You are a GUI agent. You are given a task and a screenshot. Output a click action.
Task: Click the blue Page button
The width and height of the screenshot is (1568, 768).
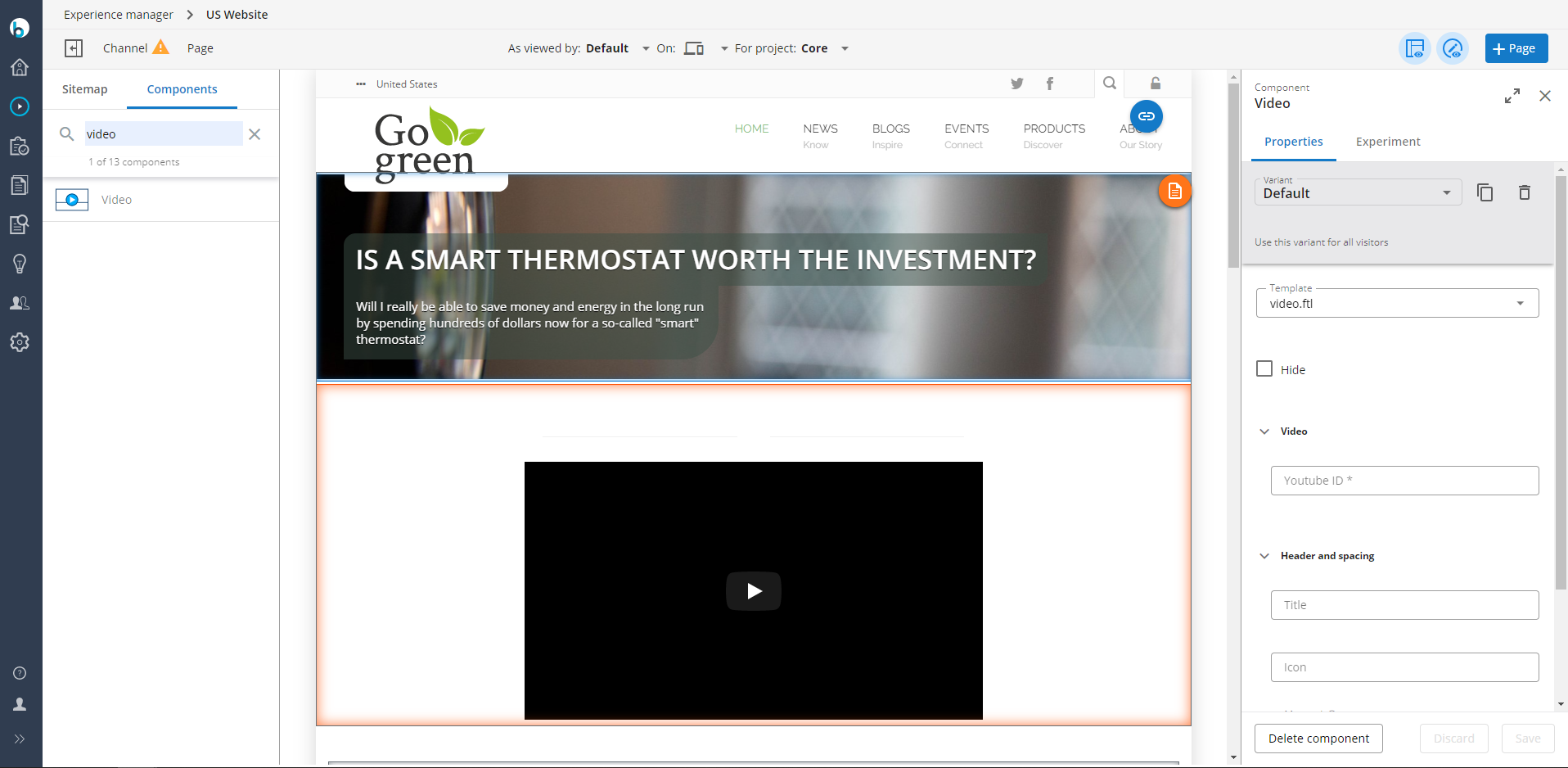tap(1516, 48)
